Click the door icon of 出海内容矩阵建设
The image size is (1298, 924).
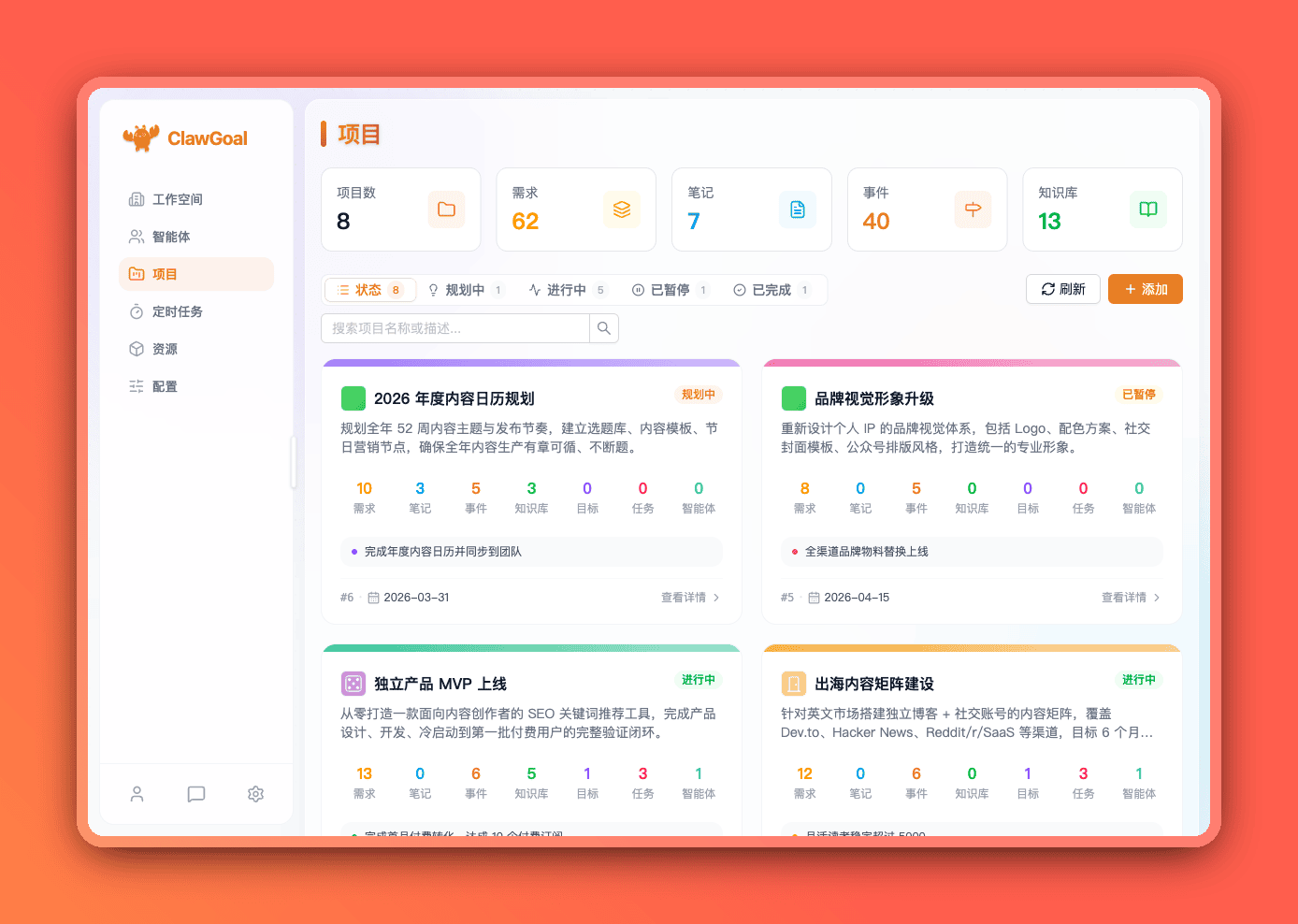[x=794, y=684]
